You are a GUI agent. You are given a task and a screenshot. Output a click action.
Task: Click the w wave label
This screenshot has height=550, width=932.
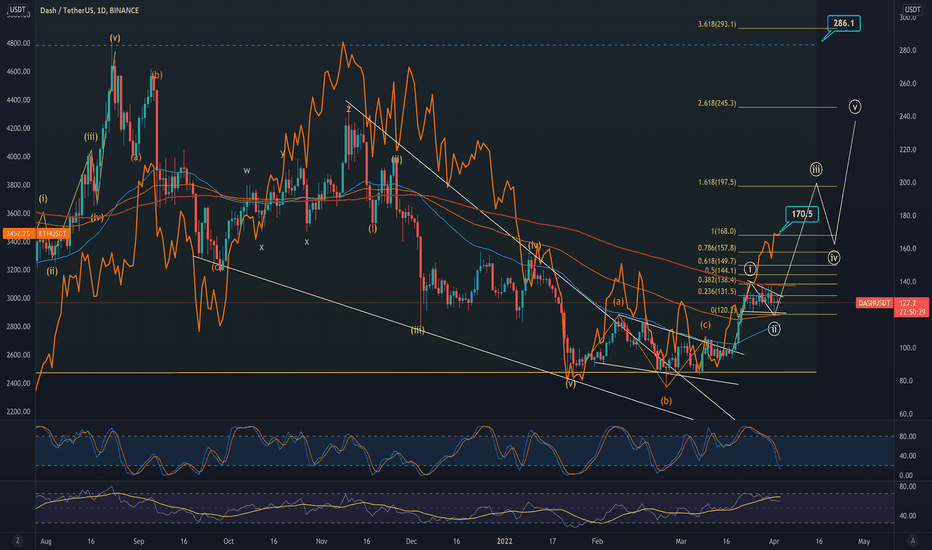(x=247, y=171)
